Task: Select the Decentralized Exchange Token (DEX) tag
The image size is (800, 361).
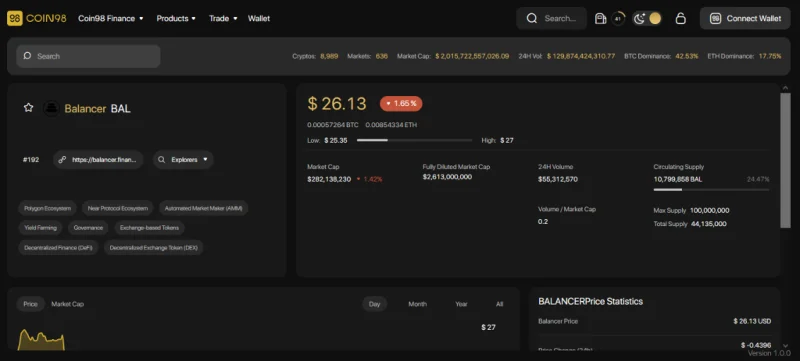Action: point(154,248)
